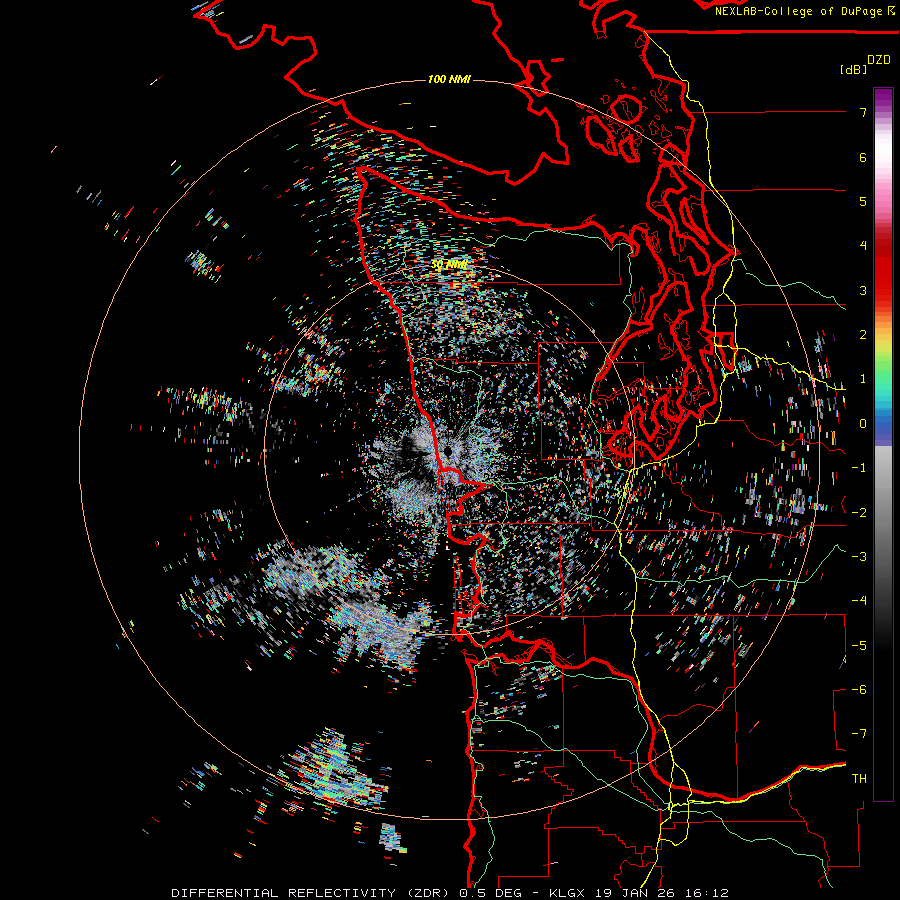Click the -6 value on color scale

point(859,690)
